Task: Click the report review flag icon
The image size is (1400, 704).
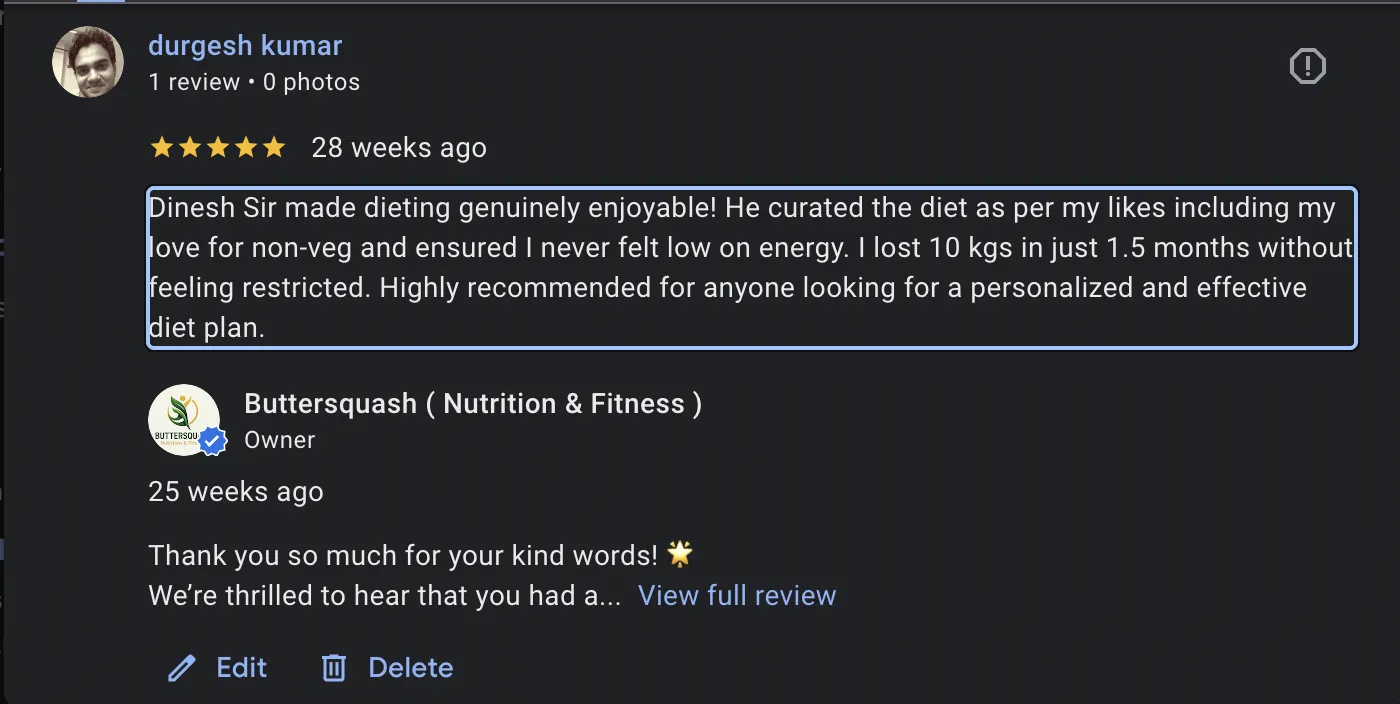Action: 1307,67
